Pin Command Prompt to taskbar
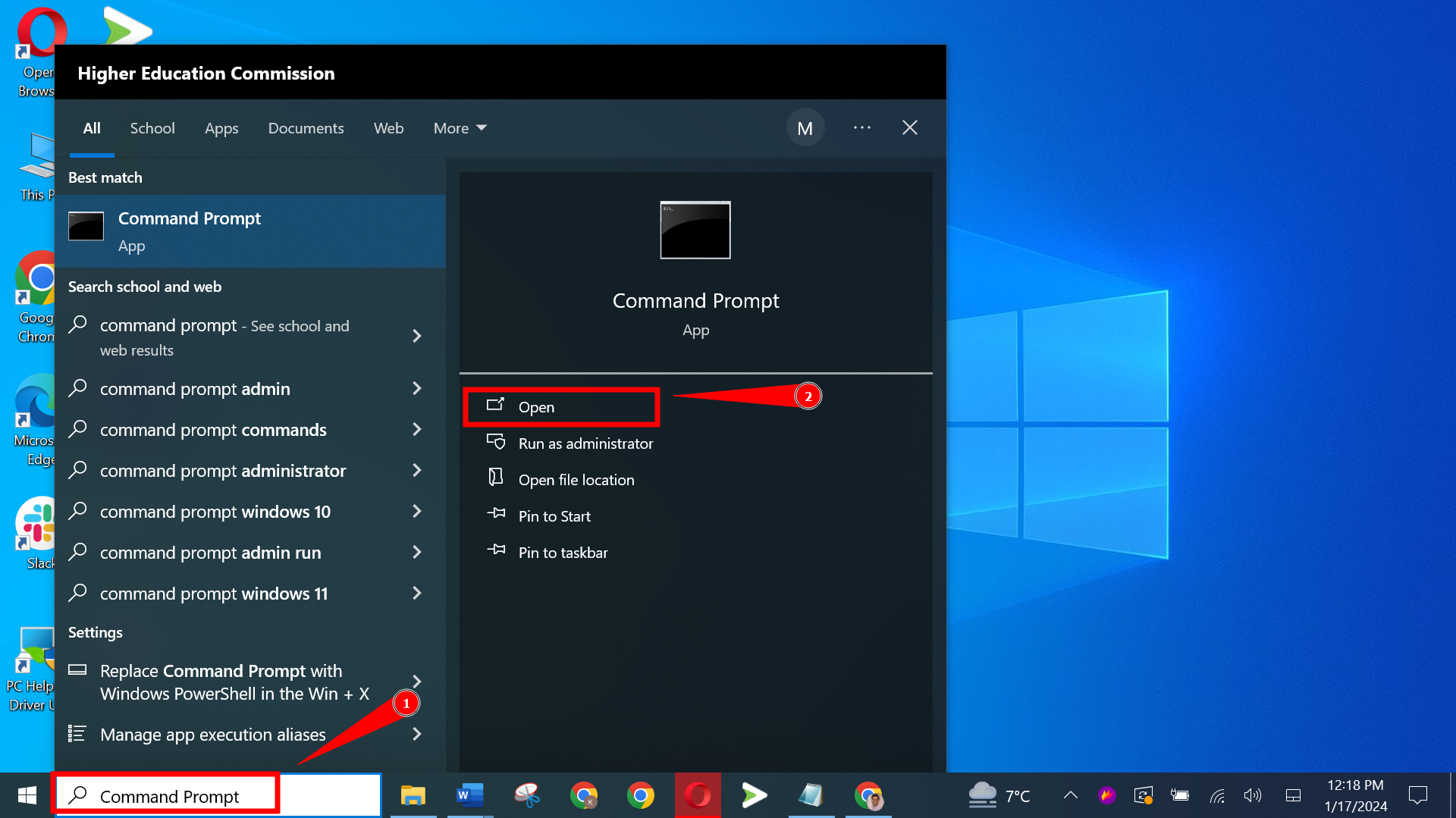The width and height of the screenshot is (1456, 818). pos(563,552)
